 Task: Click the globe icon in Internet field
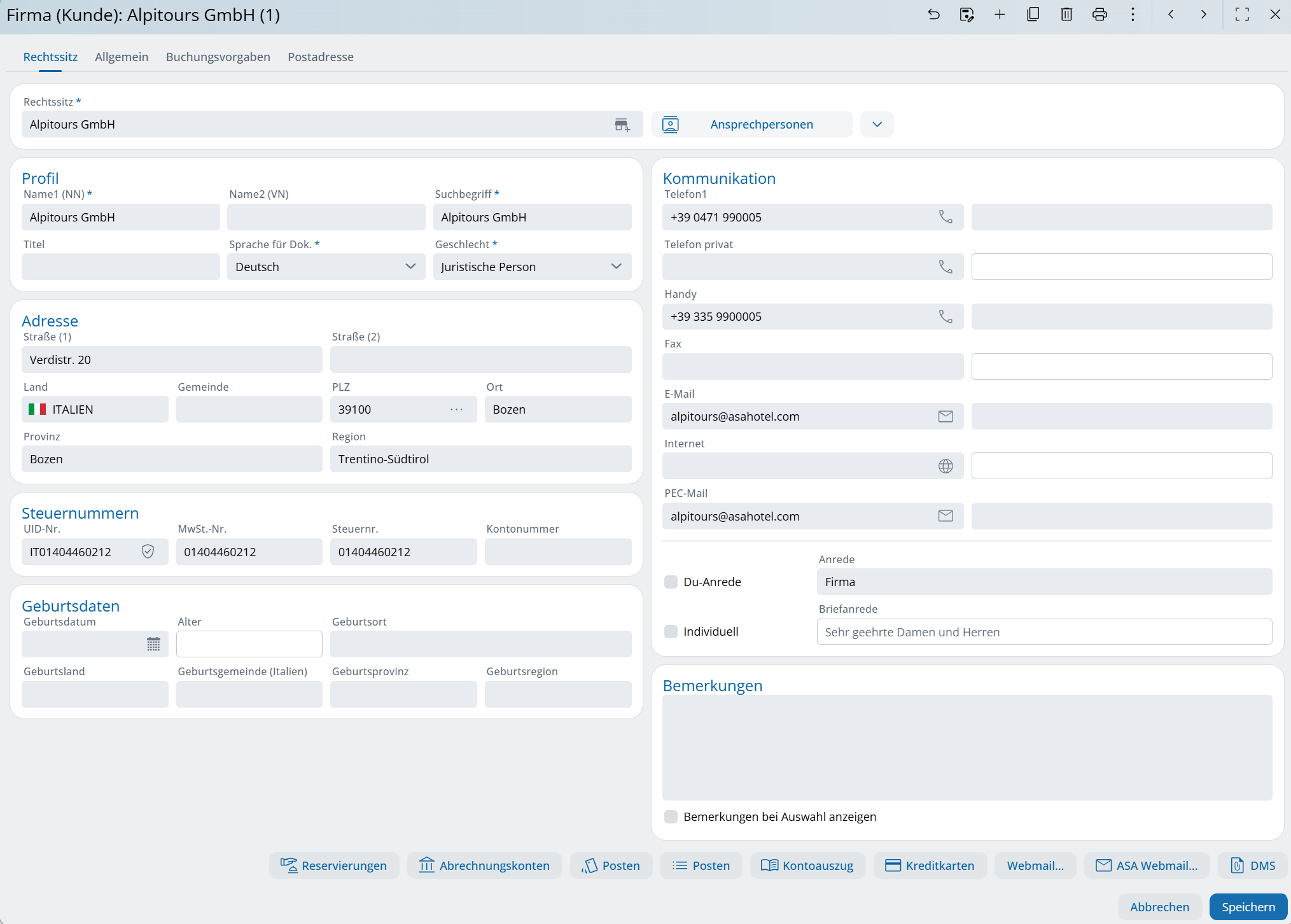(x=946, y=466)
